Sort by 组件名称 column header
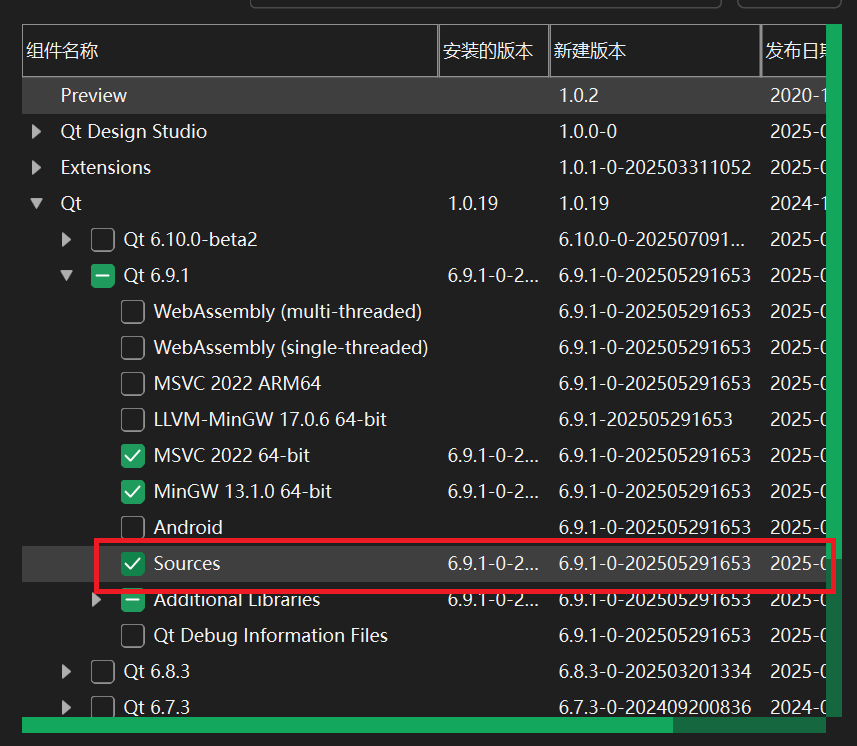The image size is (857, 746). [230, 50]
